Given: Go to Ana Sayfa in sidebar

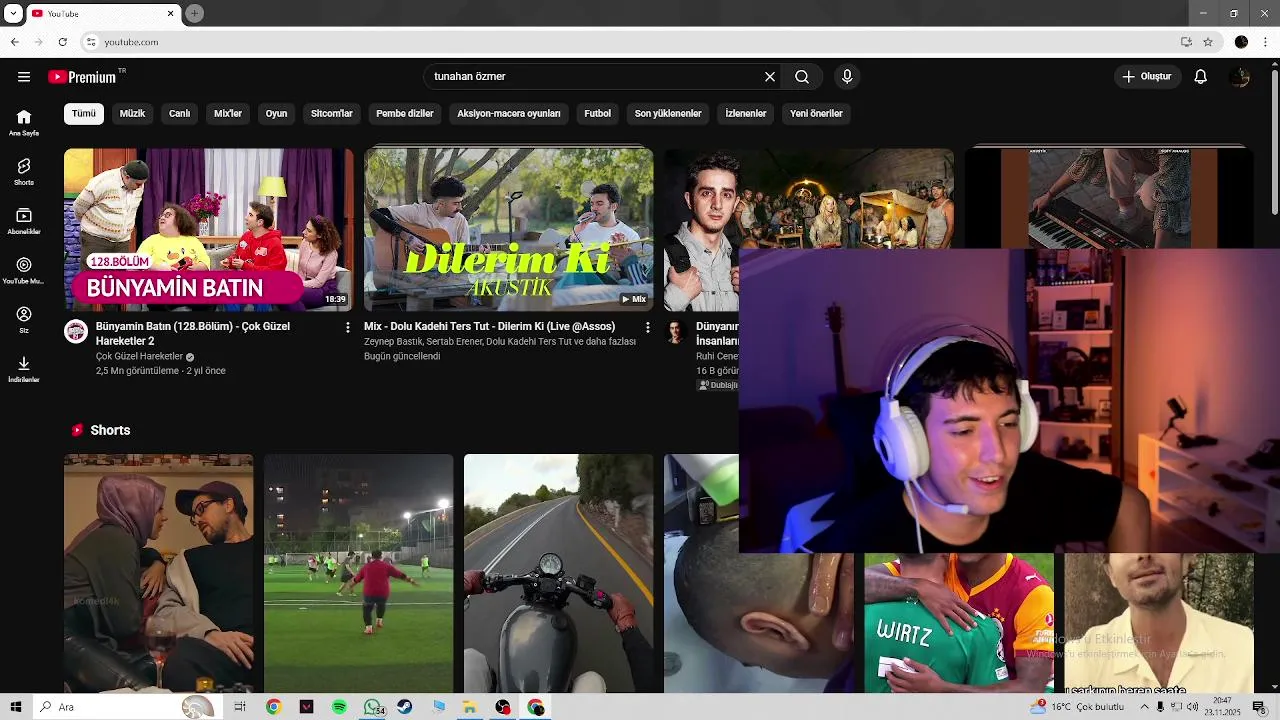Looking at the screenshot, I should (24, 123).
